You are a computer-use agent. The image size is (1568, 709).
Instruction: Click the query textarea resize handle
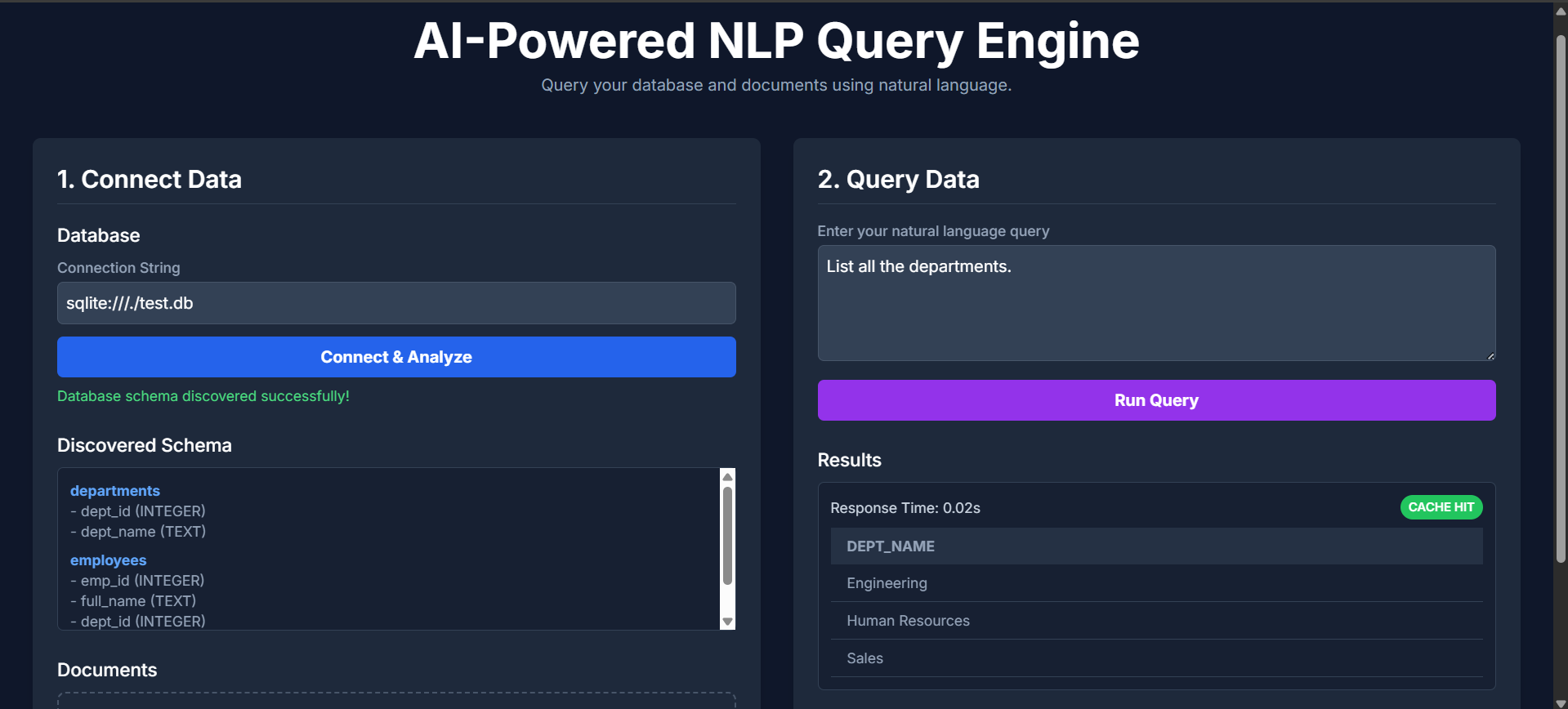pos(1490,355)
